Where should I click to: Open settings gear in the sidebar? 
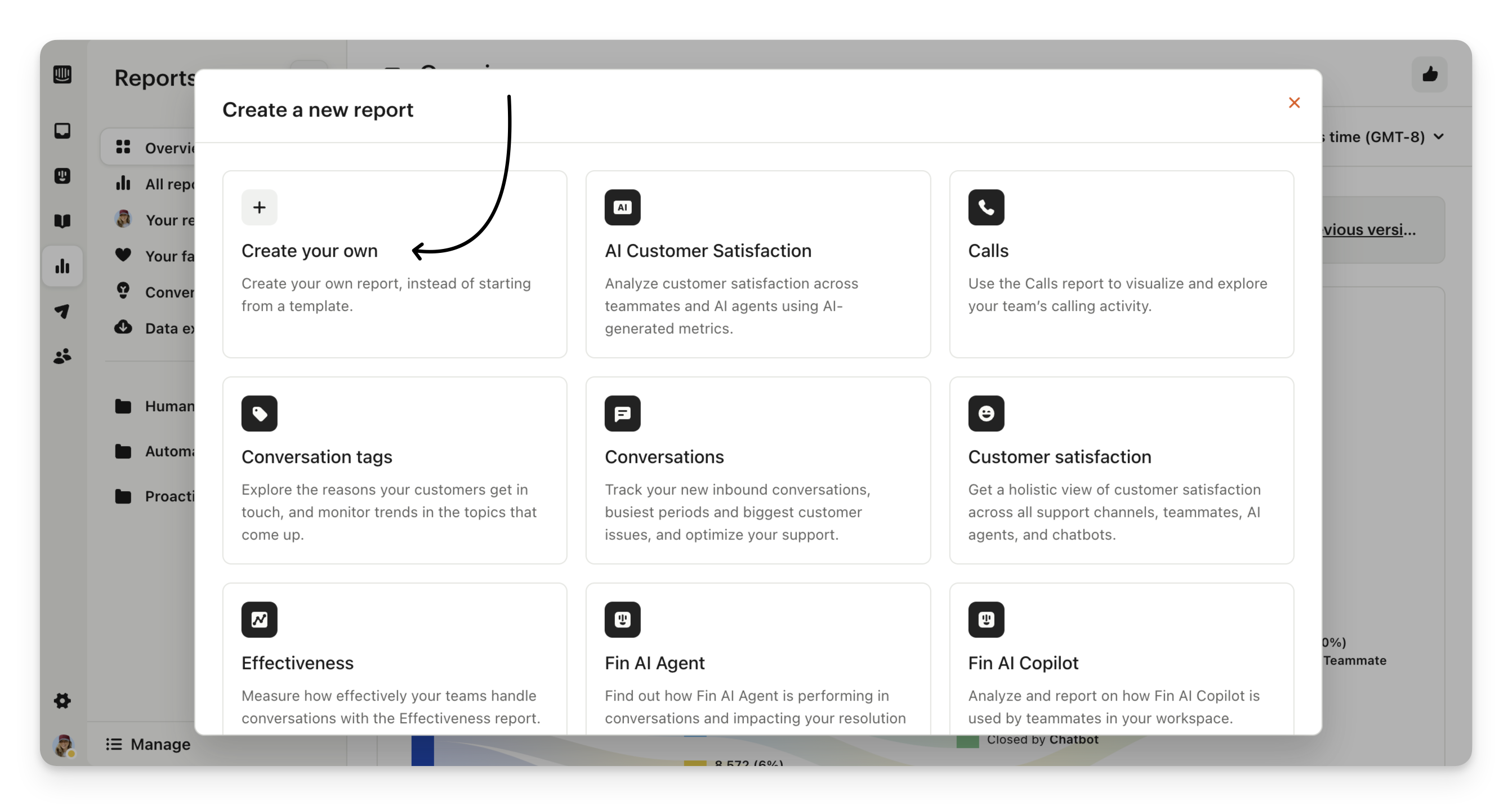pyautogui.click(x=62, y=700)
